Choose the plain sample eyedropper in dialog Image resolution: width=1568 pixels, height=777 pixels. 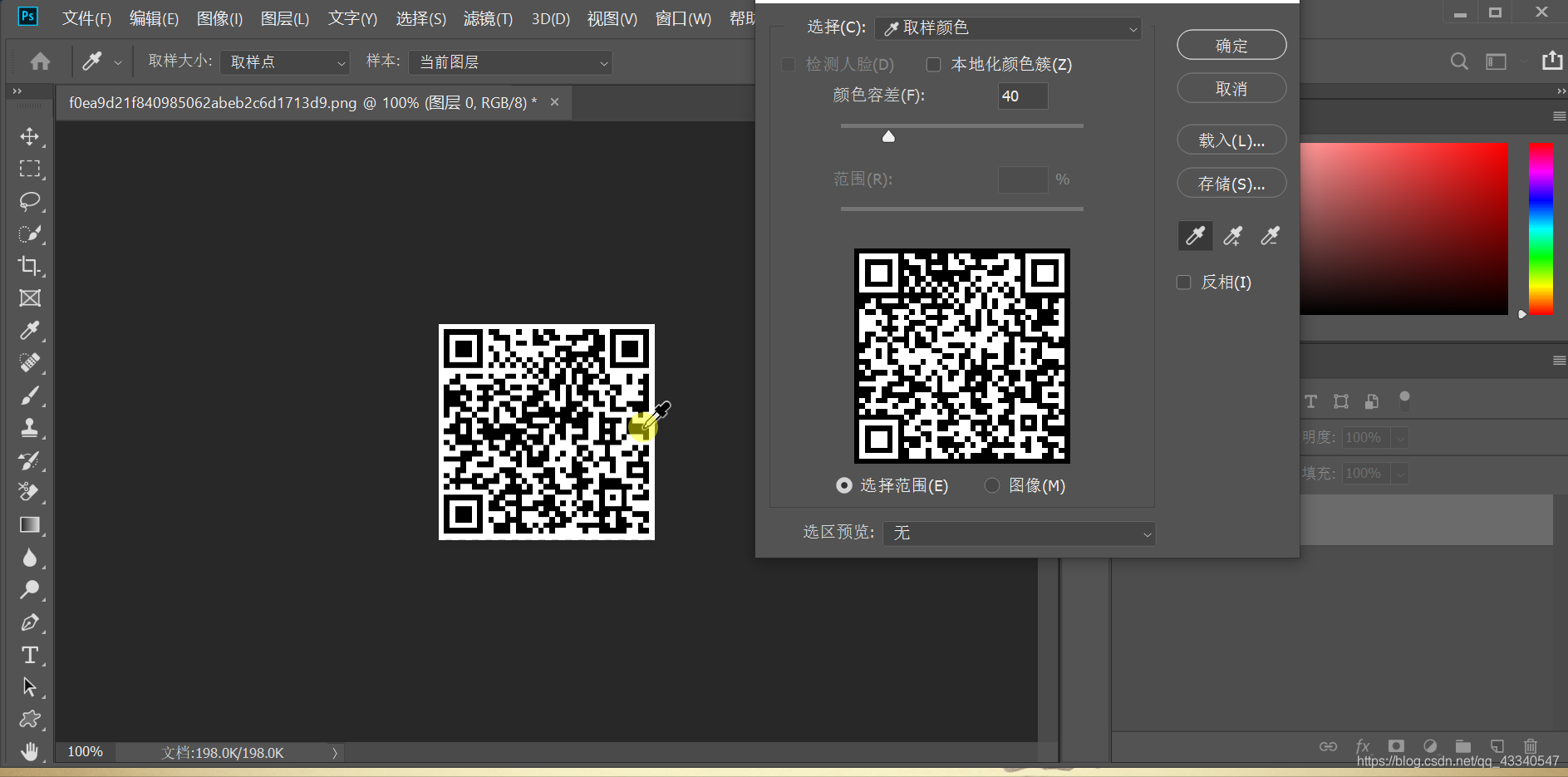(1196, 236)
